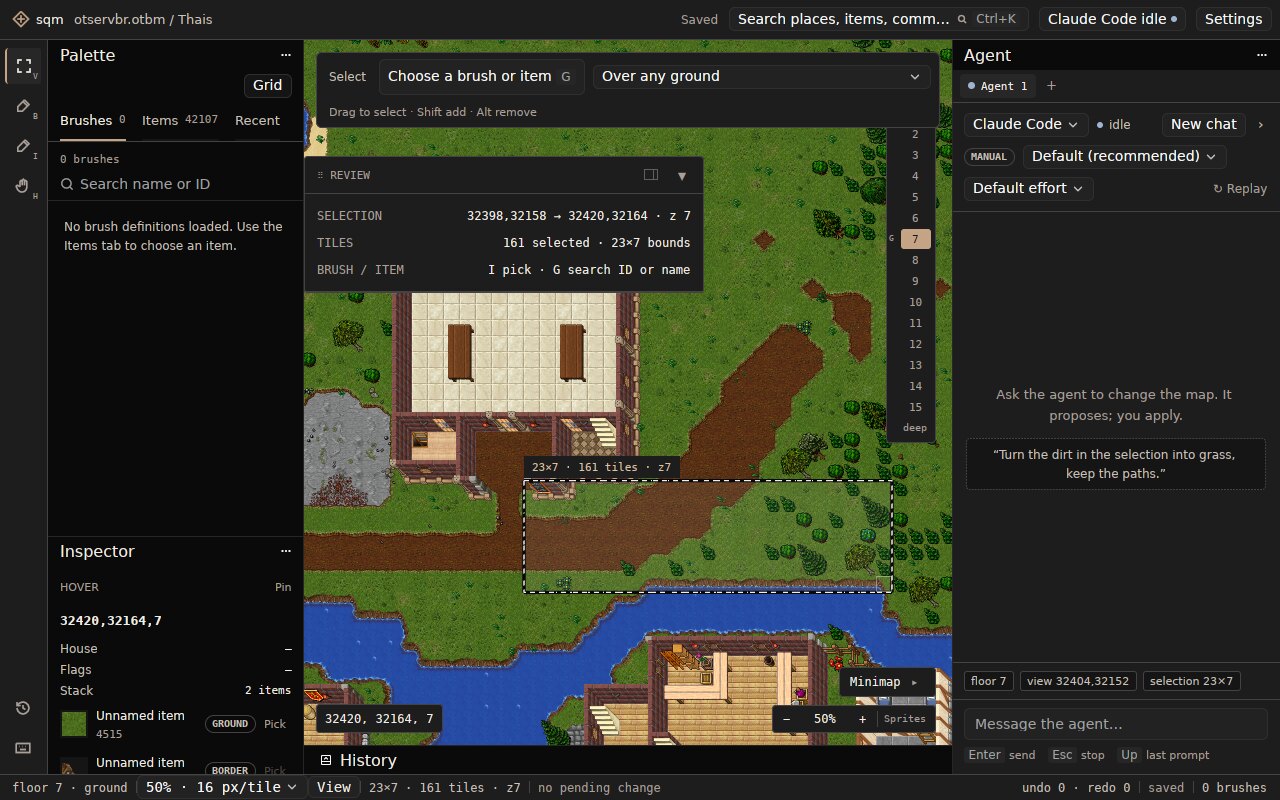This screenshot has width=1280, height=800.
Task: Activate the Select tool (V) in sidebar
Action: click(24, 66)
